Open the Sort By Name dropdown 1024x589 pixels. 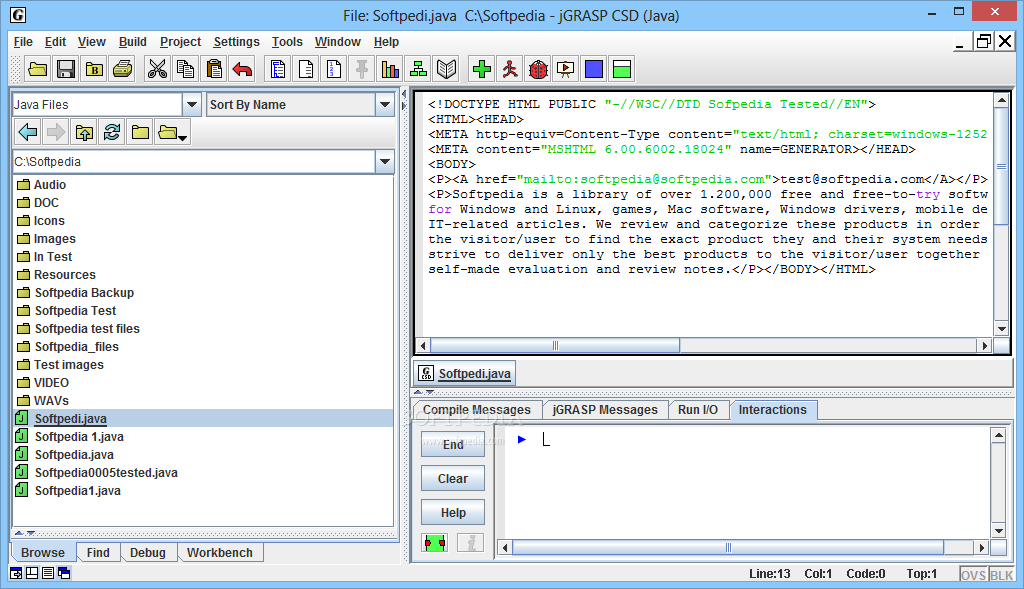[x=385, y=104]
